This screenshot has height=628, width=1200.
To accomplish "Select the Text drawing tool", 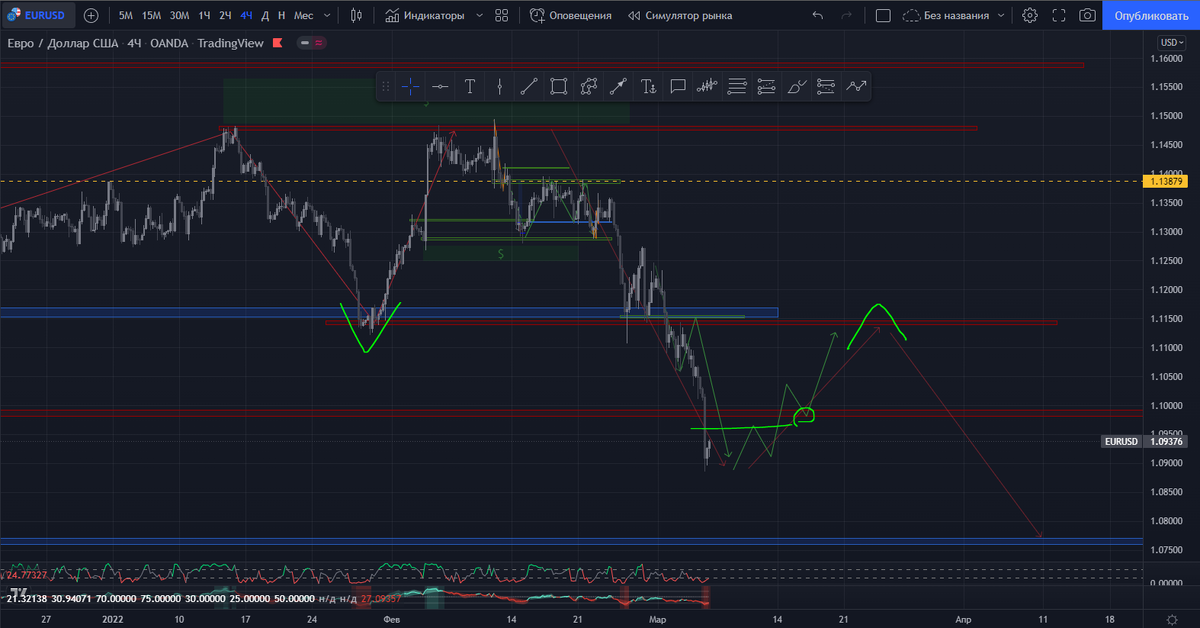I will click(x=470, y=86).
